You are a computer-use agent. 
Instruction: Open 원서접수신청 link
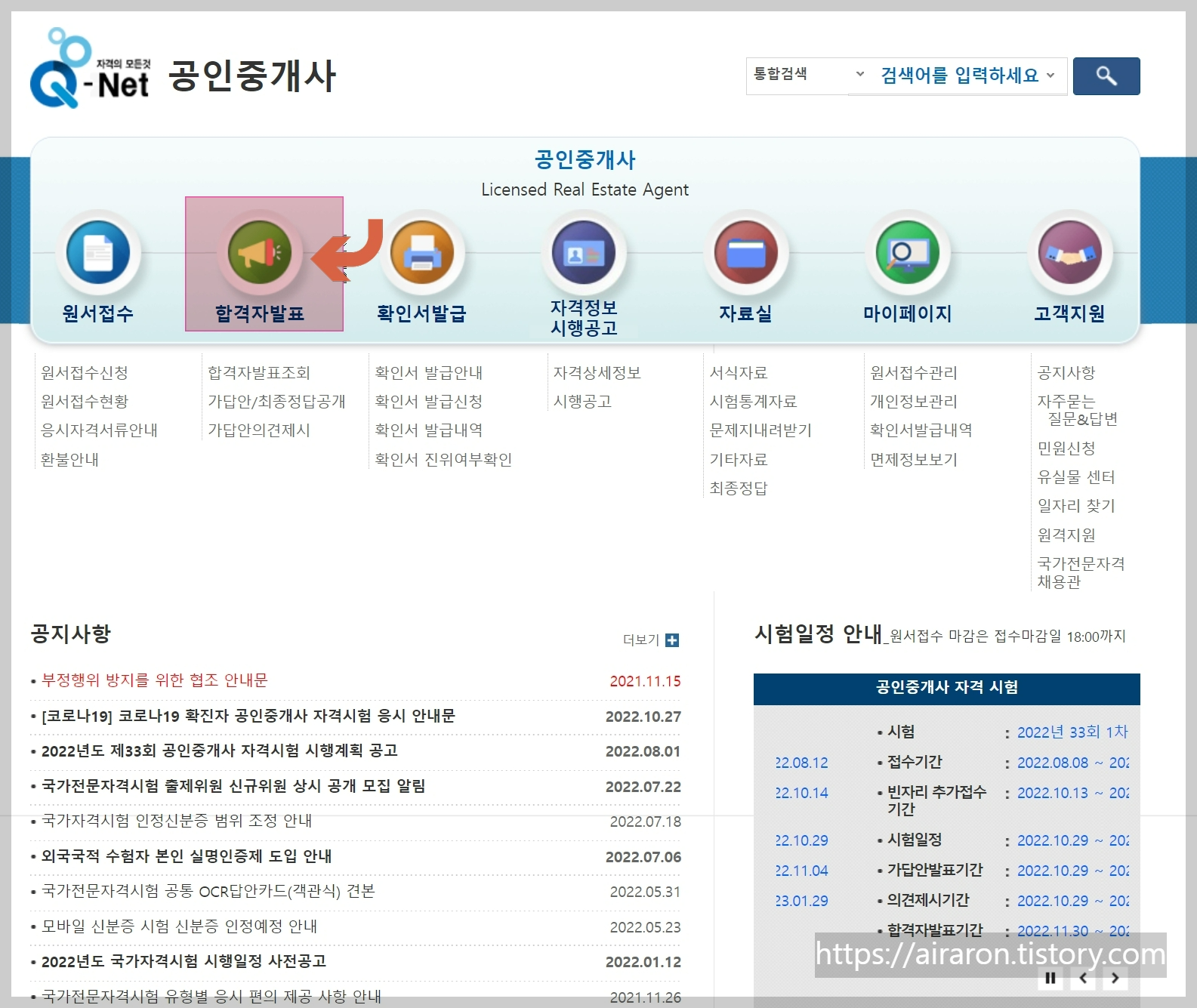(85, 372)
